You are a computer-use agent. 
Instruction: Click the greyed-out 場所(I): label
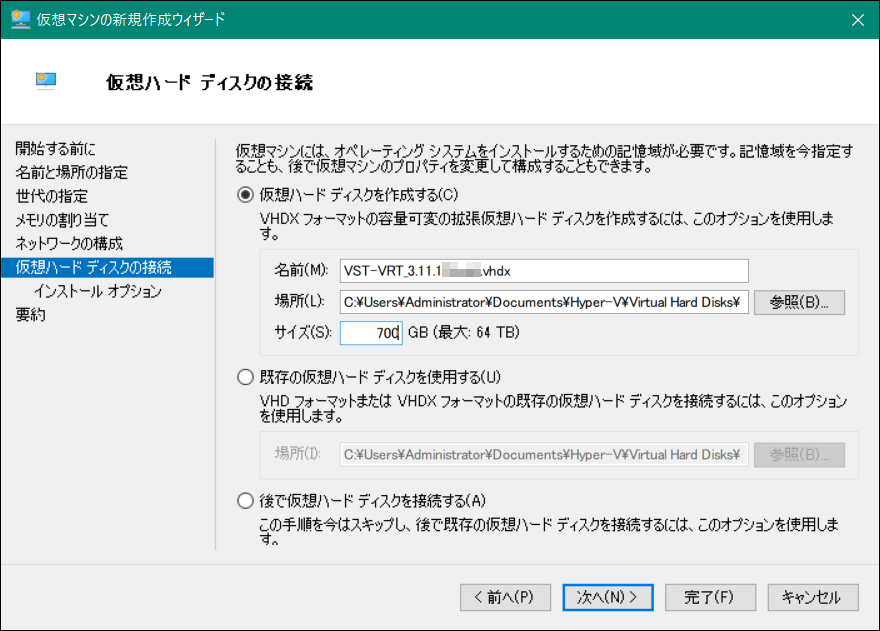pyautogui.click(x=297, y=454)
